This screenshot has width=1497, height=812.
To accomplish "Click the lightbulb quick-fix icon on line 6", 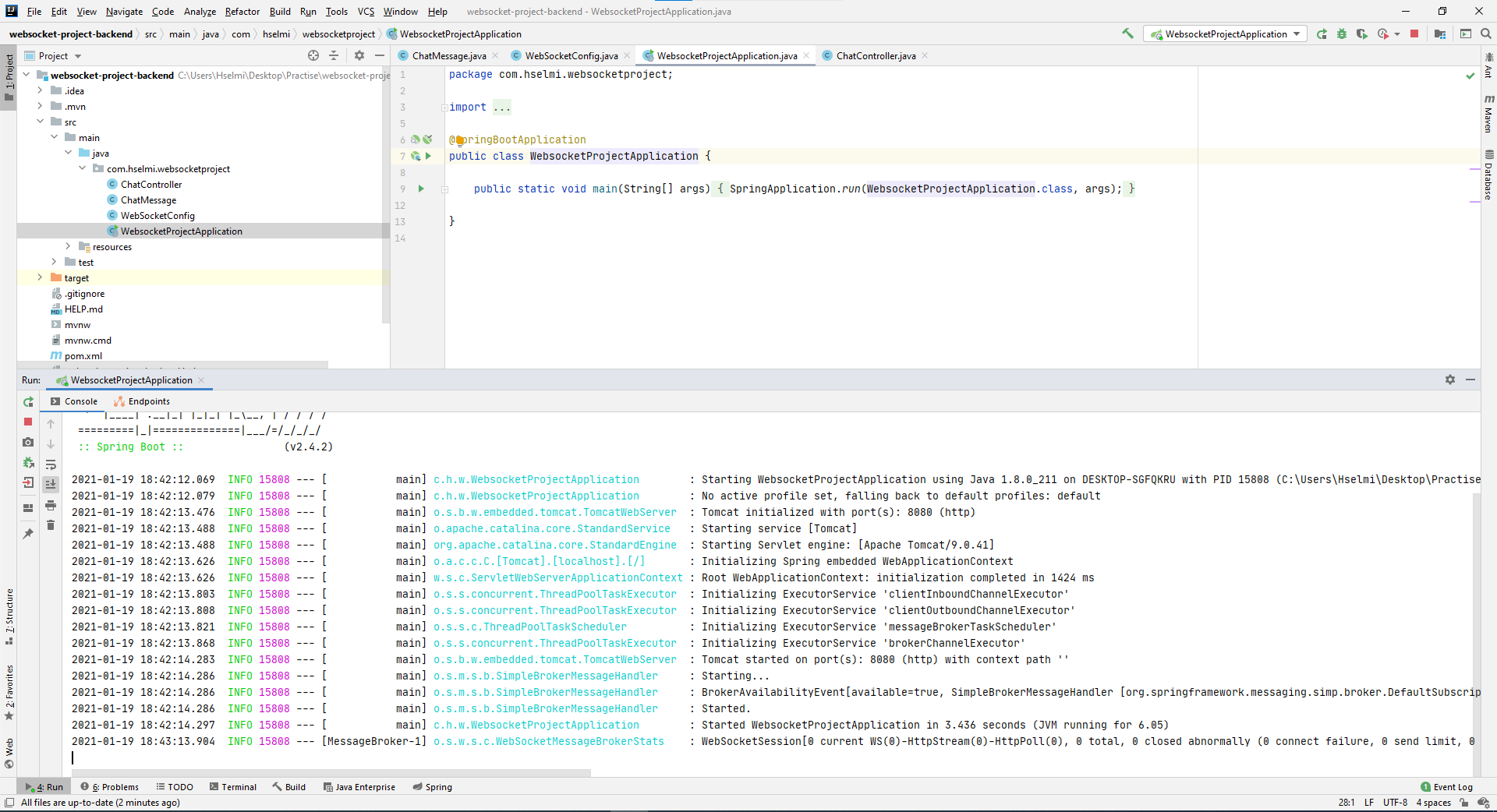I will (x=460, y=140).
